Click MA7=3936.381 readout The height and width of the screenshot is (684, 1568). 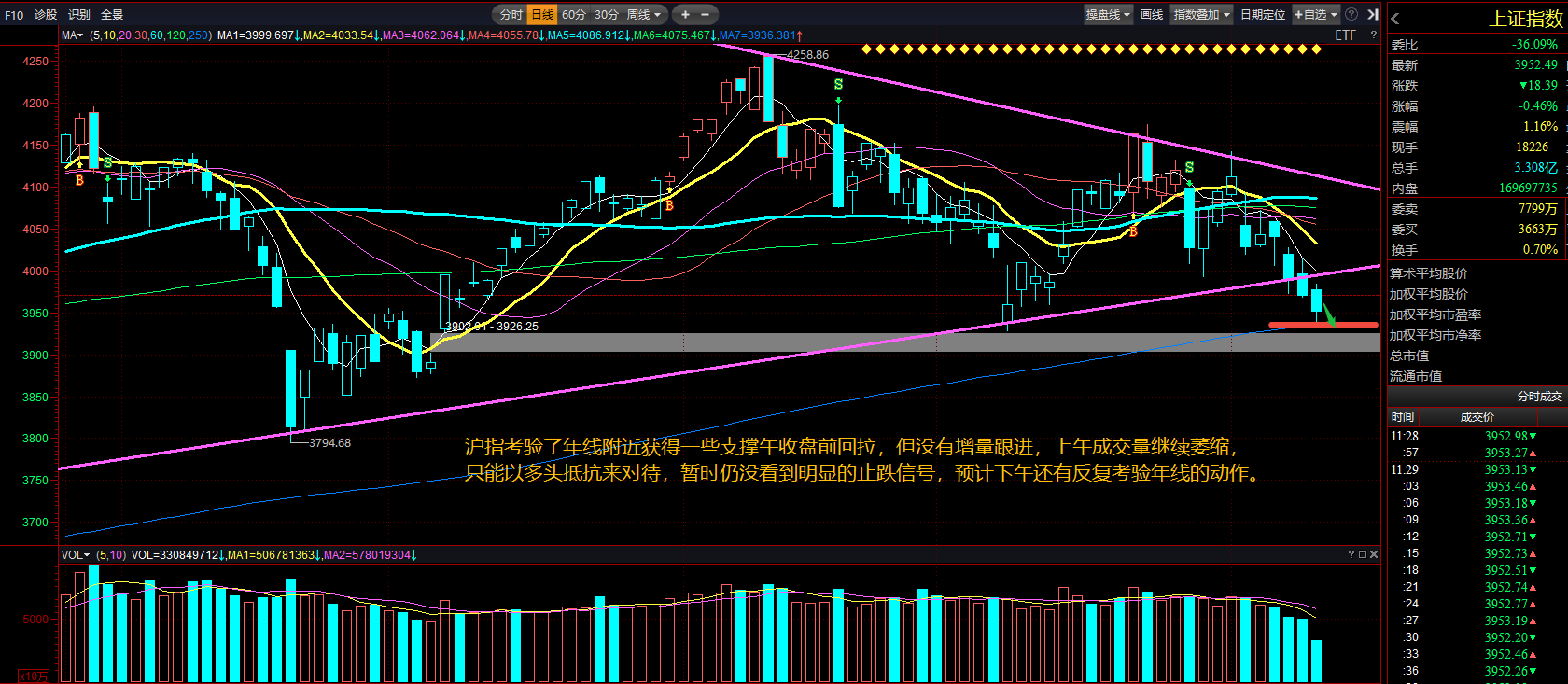tap(761, 35)
